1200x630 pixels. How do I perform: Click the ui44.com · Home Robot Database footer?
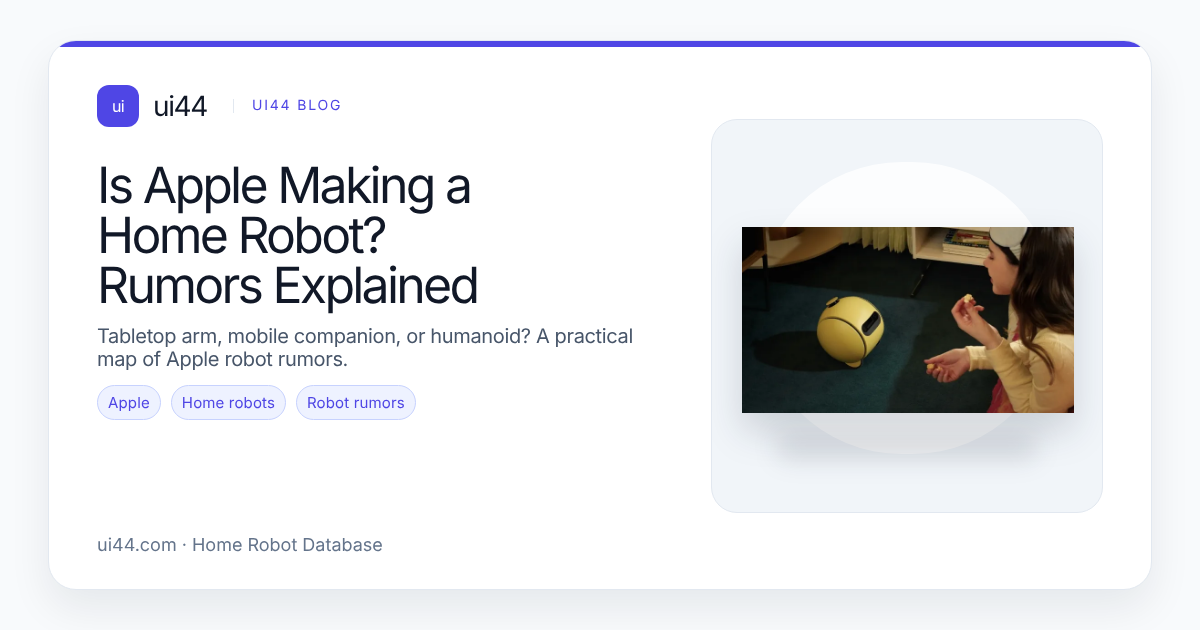pyautogui.click(x=240, y=545)
